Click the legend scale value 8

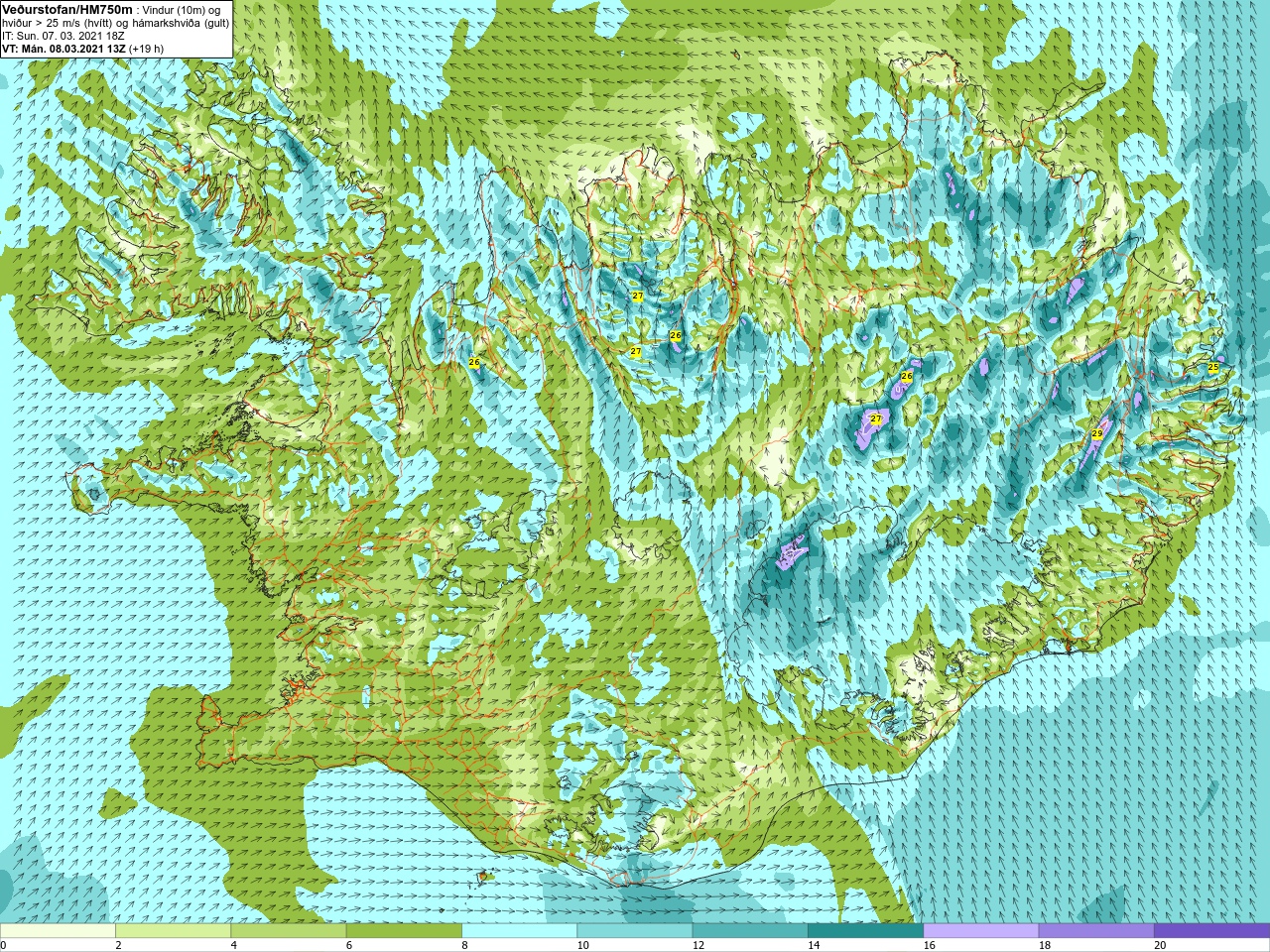pos(464,945)
